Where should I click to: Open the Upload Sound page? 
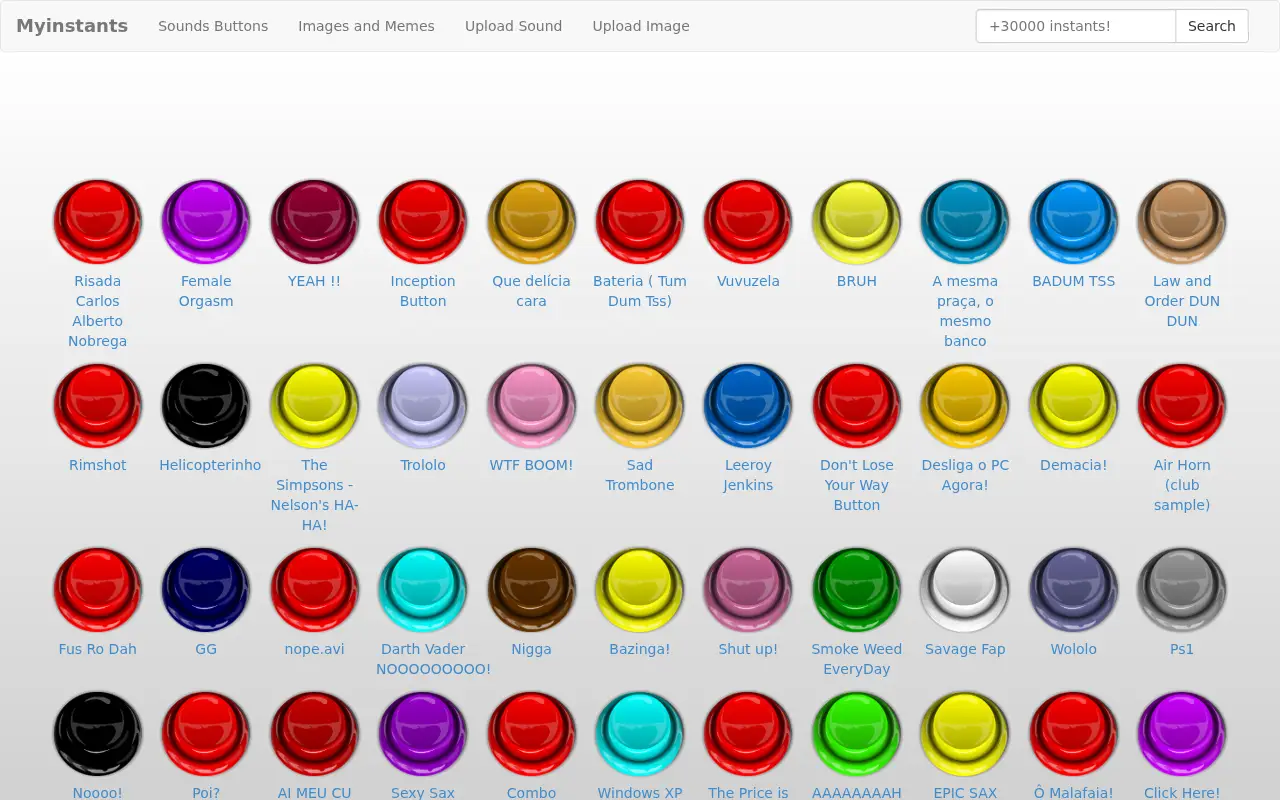[513, 26]
